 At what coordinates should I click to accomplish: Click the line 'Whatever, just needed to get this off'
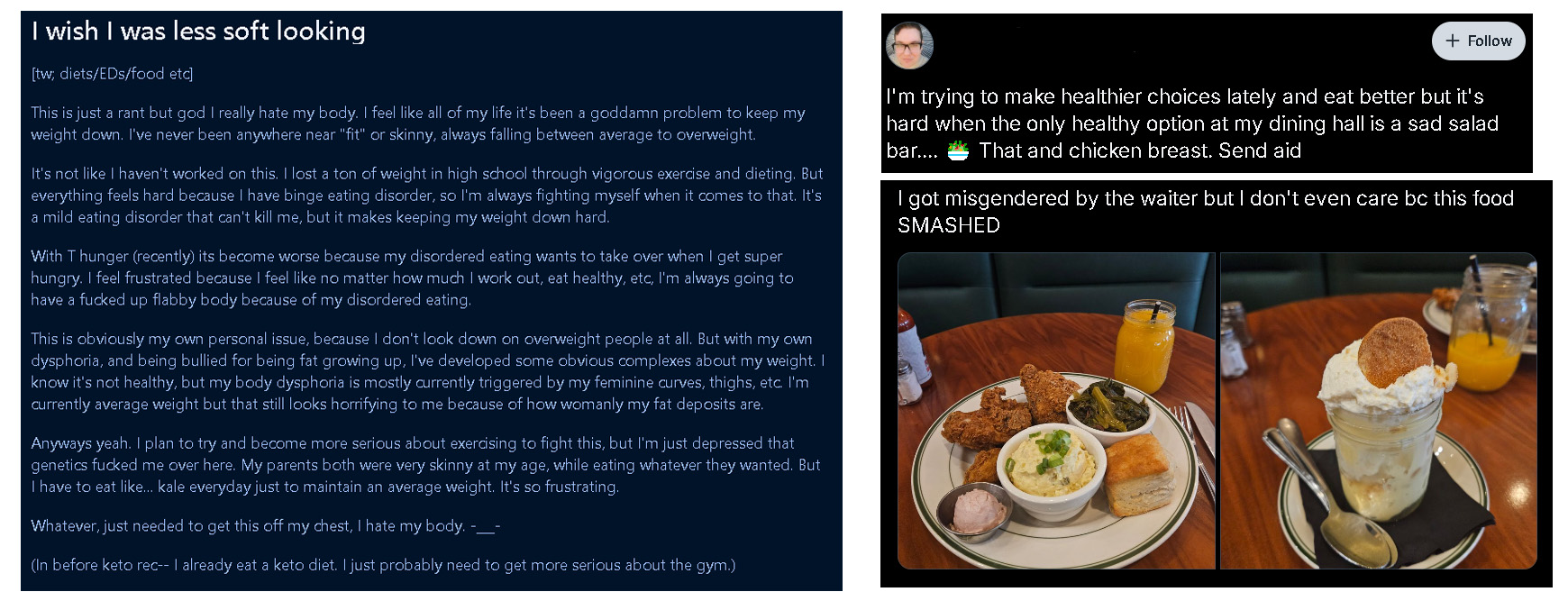pos(266,525)
